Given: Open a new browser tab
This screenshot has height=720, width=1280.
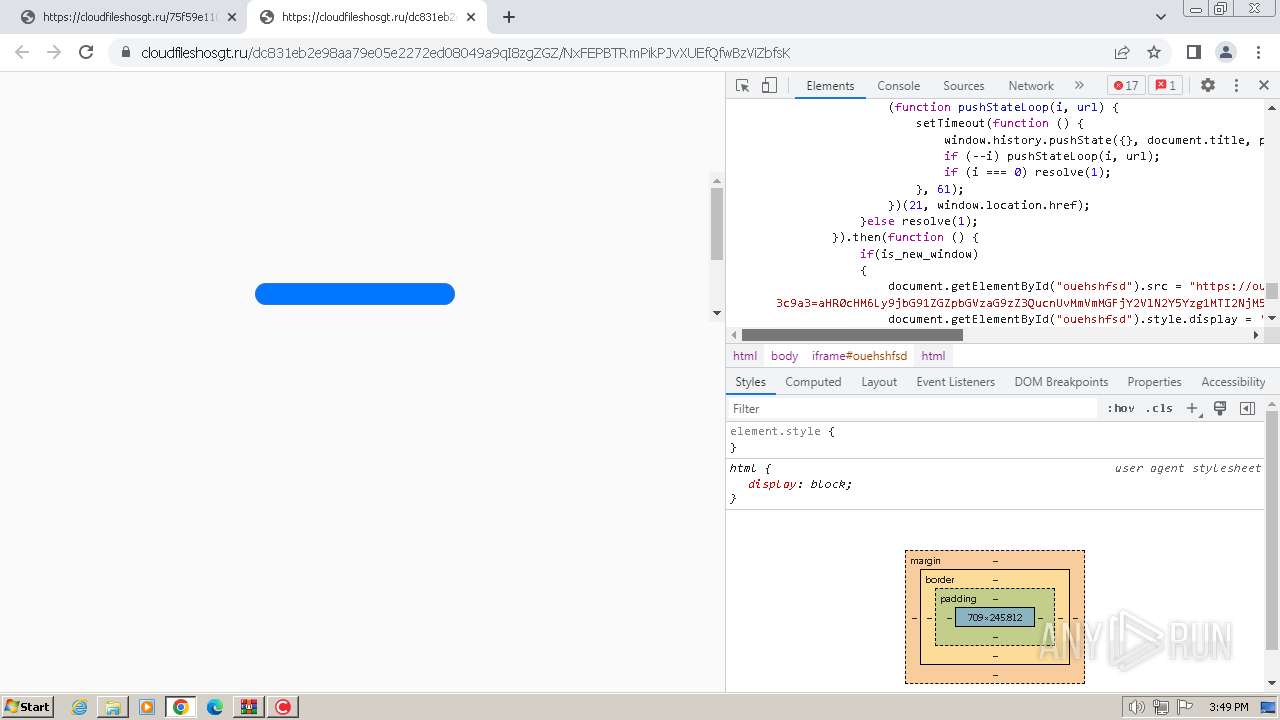Looking at the screenshot, I should tap(509, 17).
